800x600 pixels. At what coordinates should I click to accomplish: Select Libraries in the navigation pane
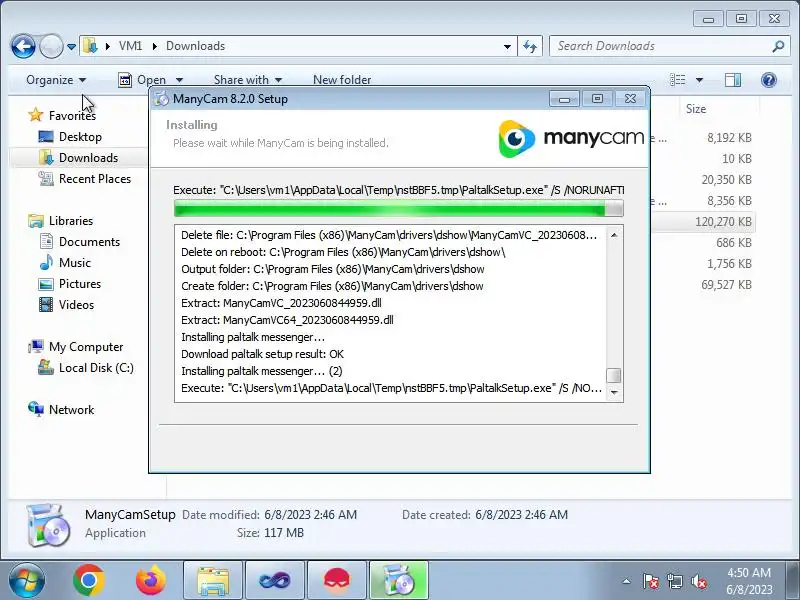tap(71, 221)
